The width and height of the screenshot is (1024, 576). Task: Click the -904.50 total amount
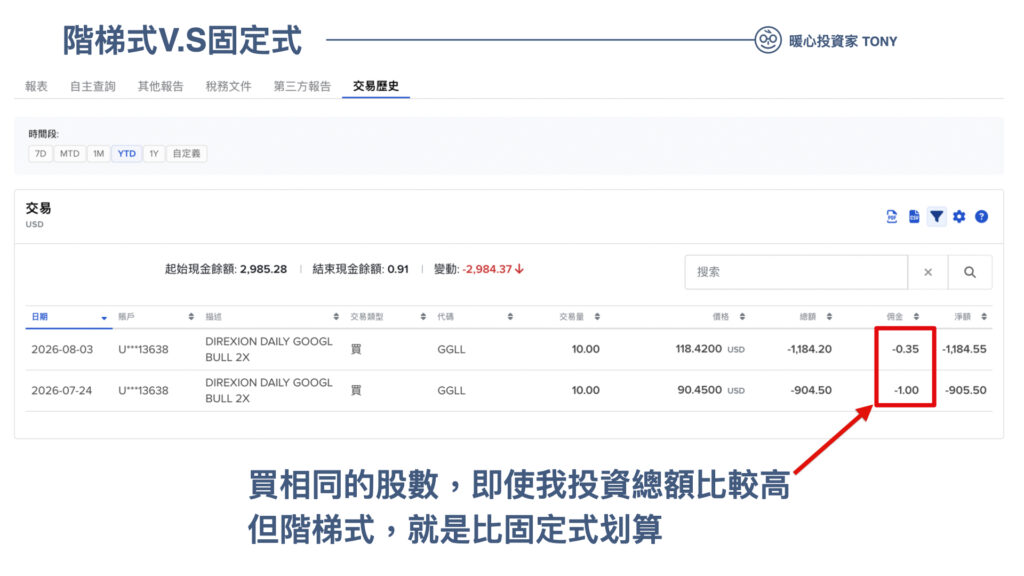point(811,391)
